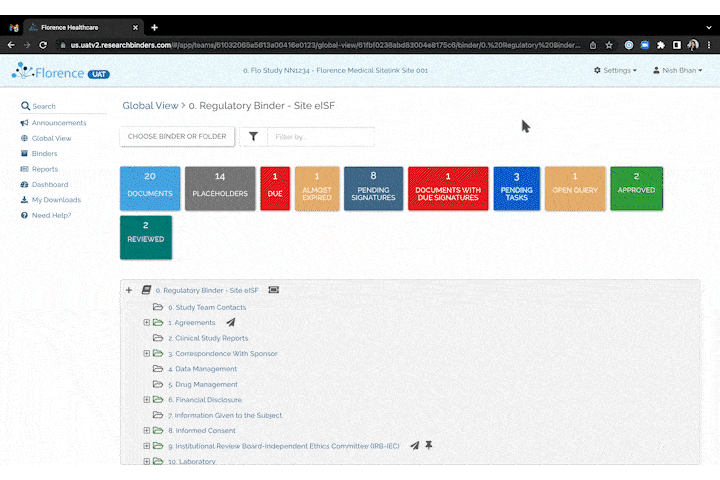Click browser back arrow

(x=11, y=45)
